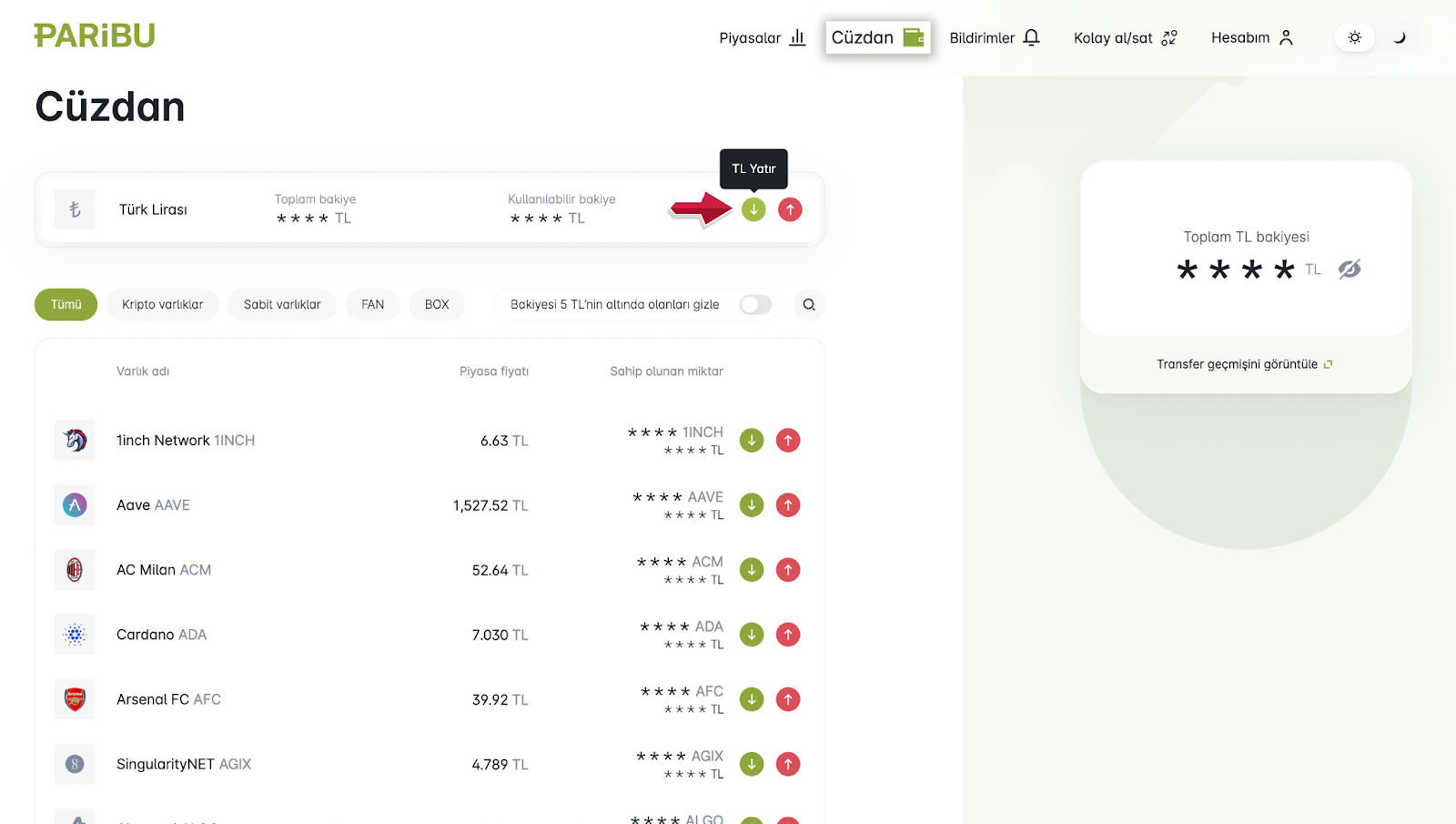Click the Aave logo

pos(75,505)
